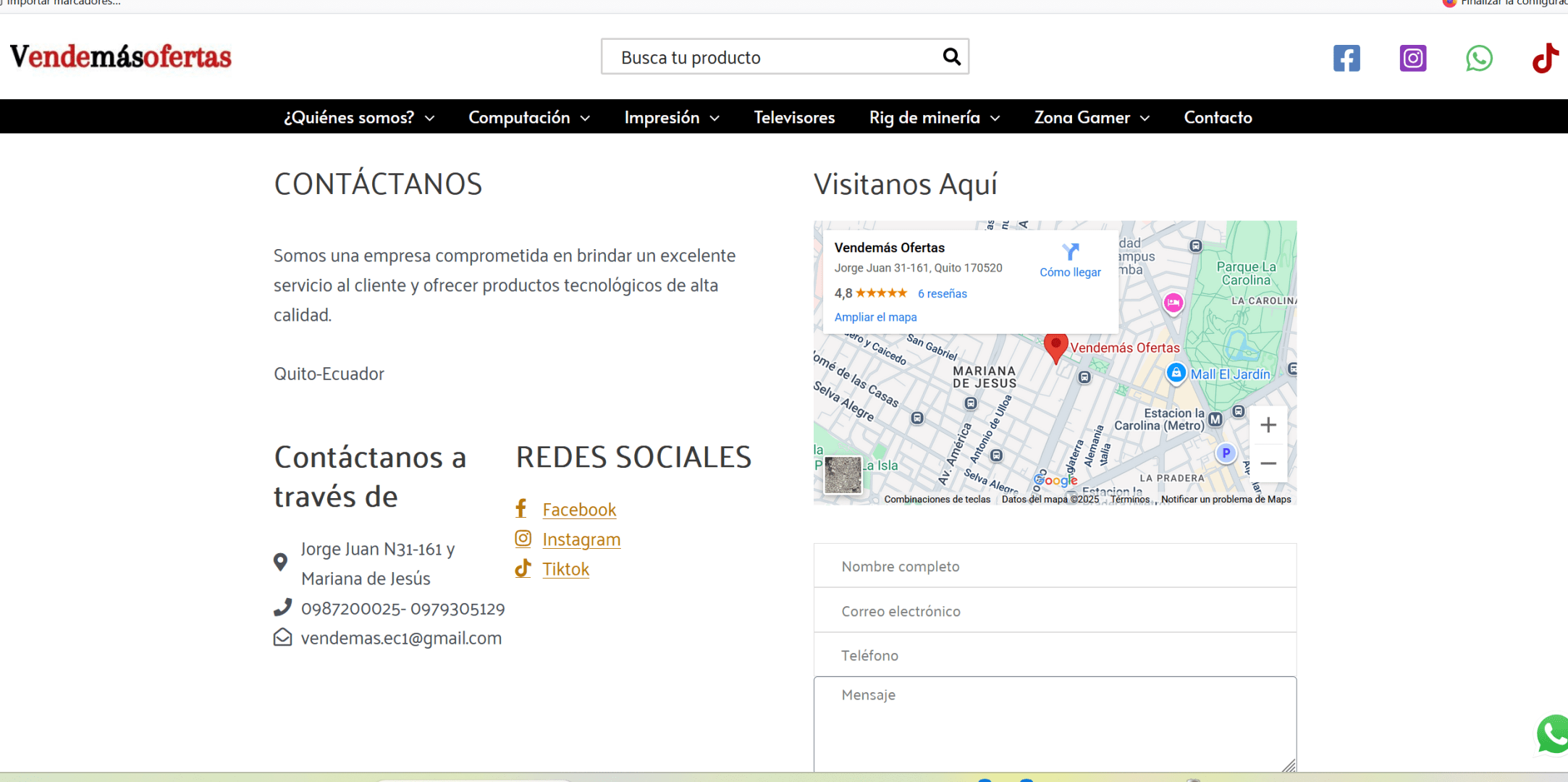Switch map to satellite view thumbnail
Image resolution: width=1568 pixels, height=782 pixels.
tap(843, 475)
